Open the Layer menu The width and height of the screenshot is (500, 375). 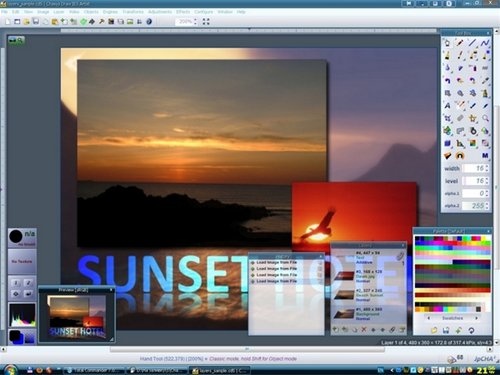[x=59, y=12]
